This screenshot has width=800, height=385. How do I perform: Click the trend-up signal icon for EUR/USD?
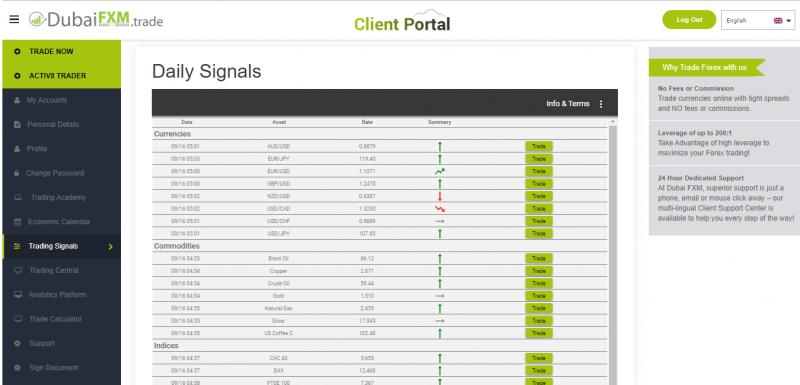point(440,171)
